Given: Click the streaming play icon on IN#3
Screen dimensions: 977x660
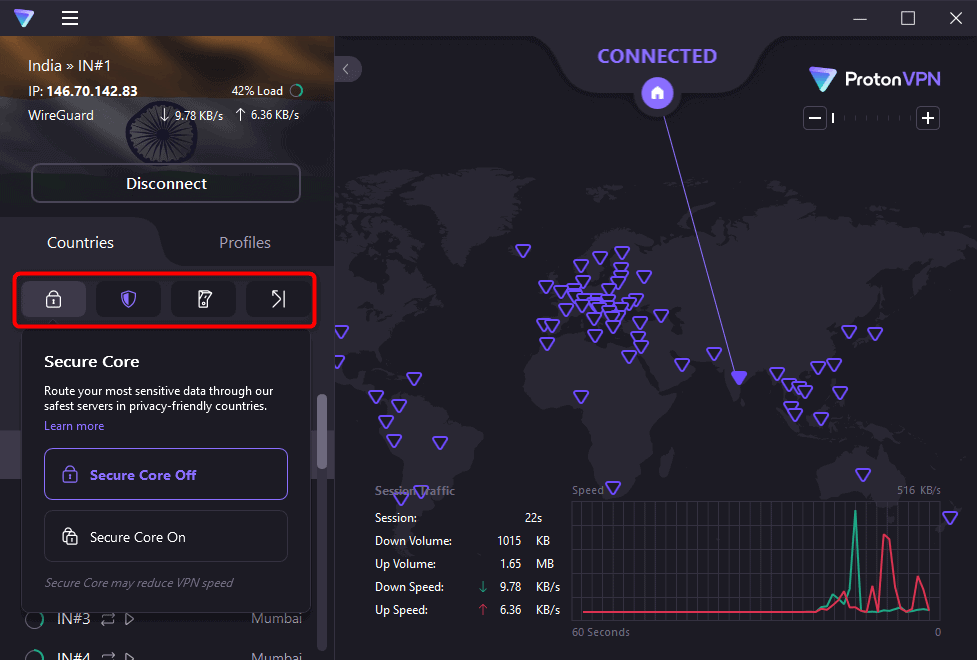Looking at the screenshot, I should (x=129, y=619).
